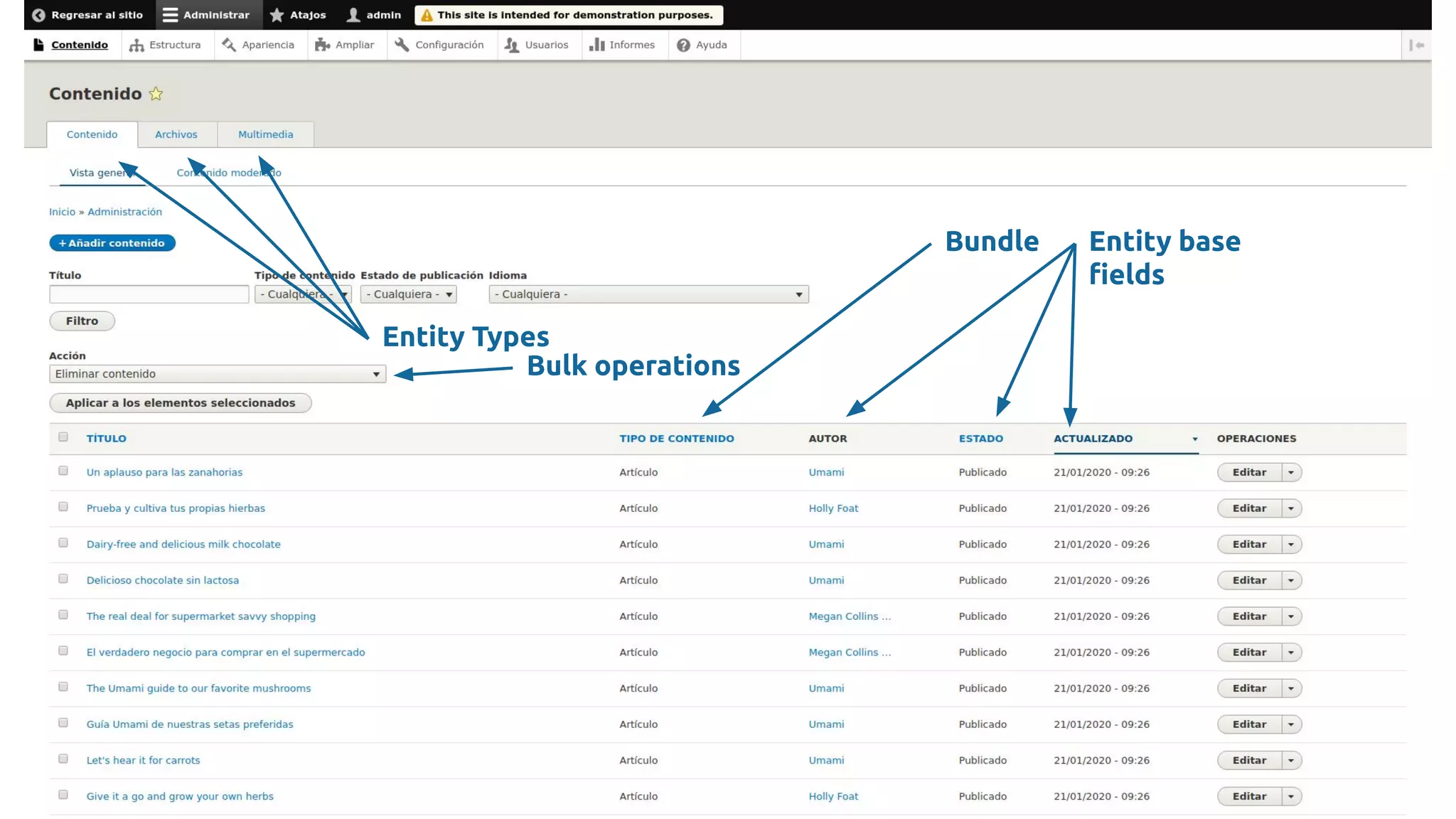The width and height of the screenshot is (1456, 819).
Task: Click Editar for The Umami guide mushrooms row
Action: 1249,688
